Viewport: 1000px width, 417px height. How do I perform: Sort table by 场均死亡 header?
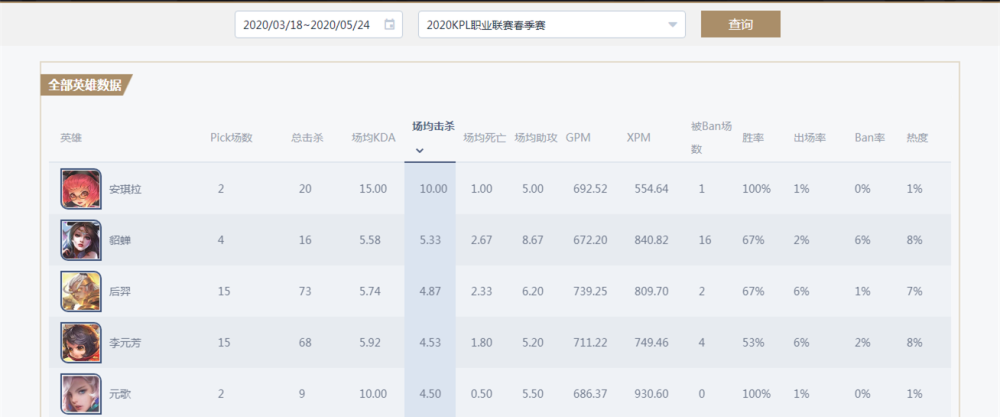coord(484,138)
